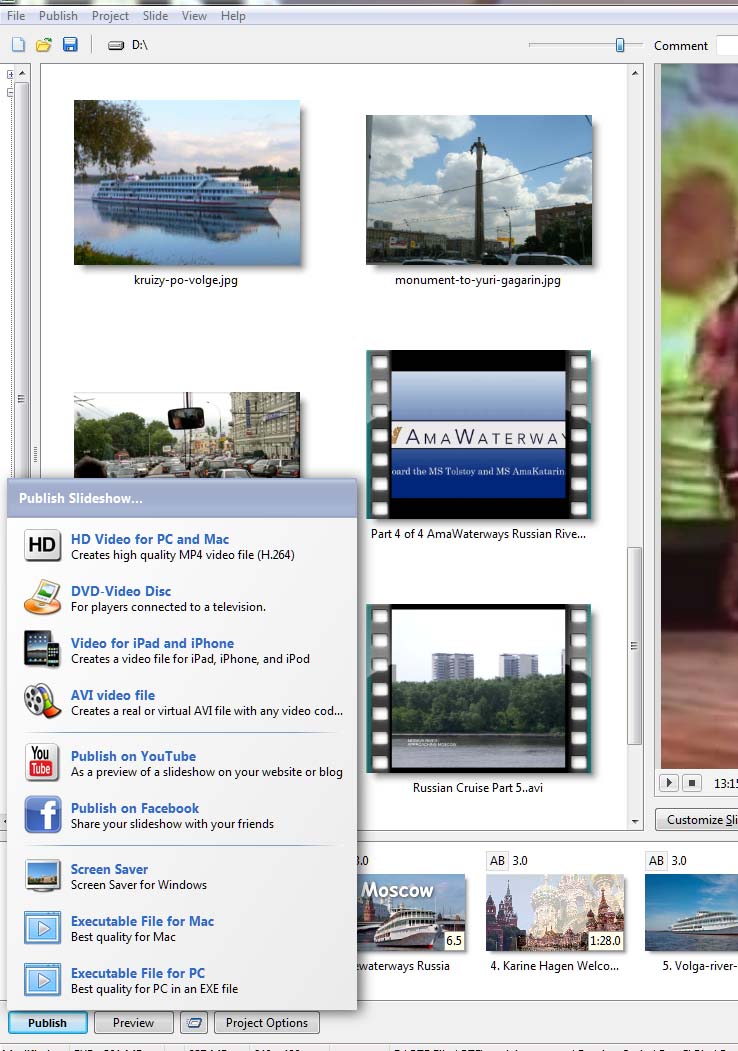Open the D:\ drive selector
The width and height of the screenshot is (738, 1051).
pos(130,45)
